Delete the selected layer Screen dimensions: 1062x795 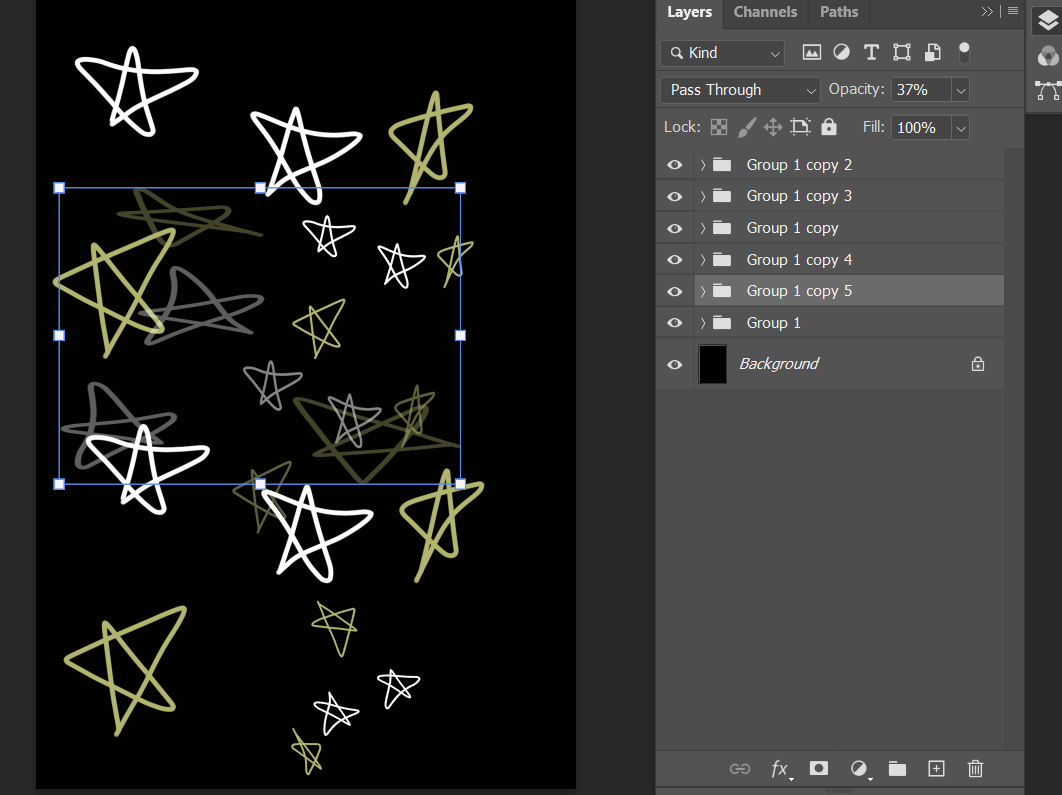pos(975,769)
